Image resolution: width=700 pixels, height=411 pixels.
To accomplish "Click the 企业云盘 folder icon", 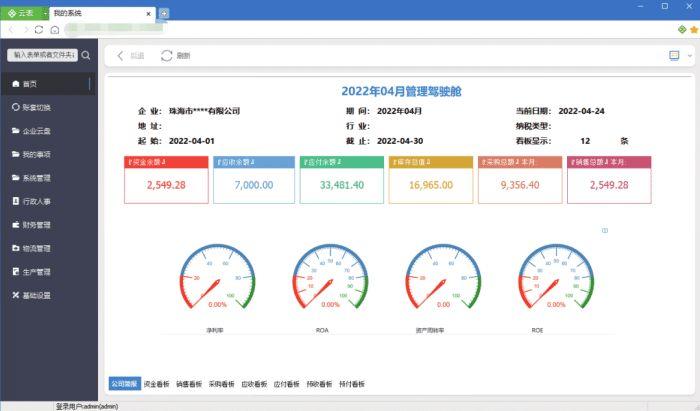I will (x=16, y=130).
